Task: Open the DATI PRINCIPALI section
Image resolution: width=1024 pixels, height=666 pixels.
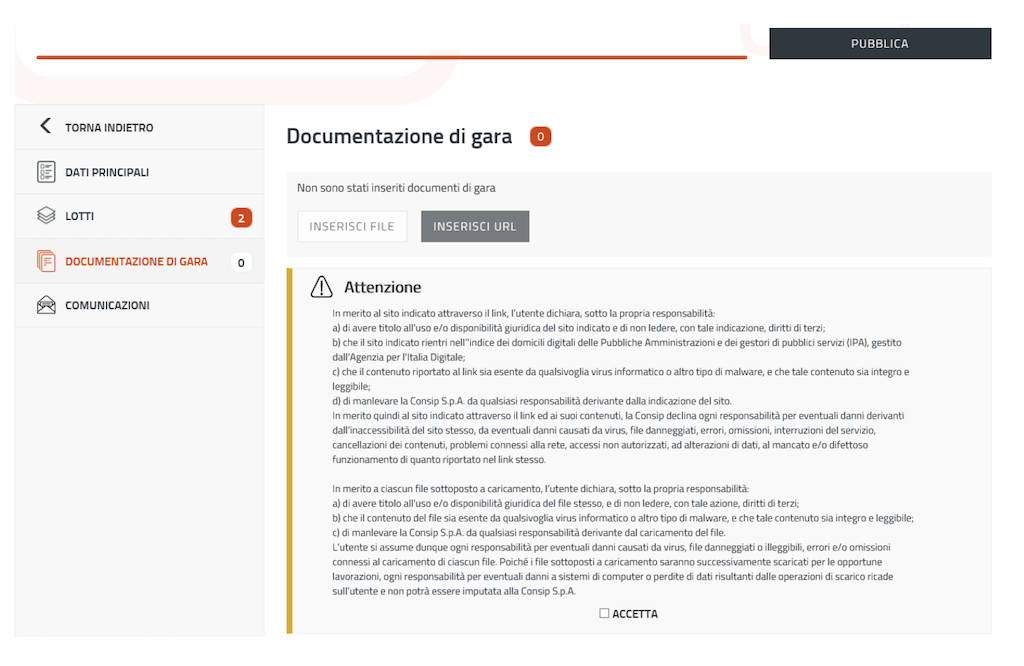Action: click(107, 173)
